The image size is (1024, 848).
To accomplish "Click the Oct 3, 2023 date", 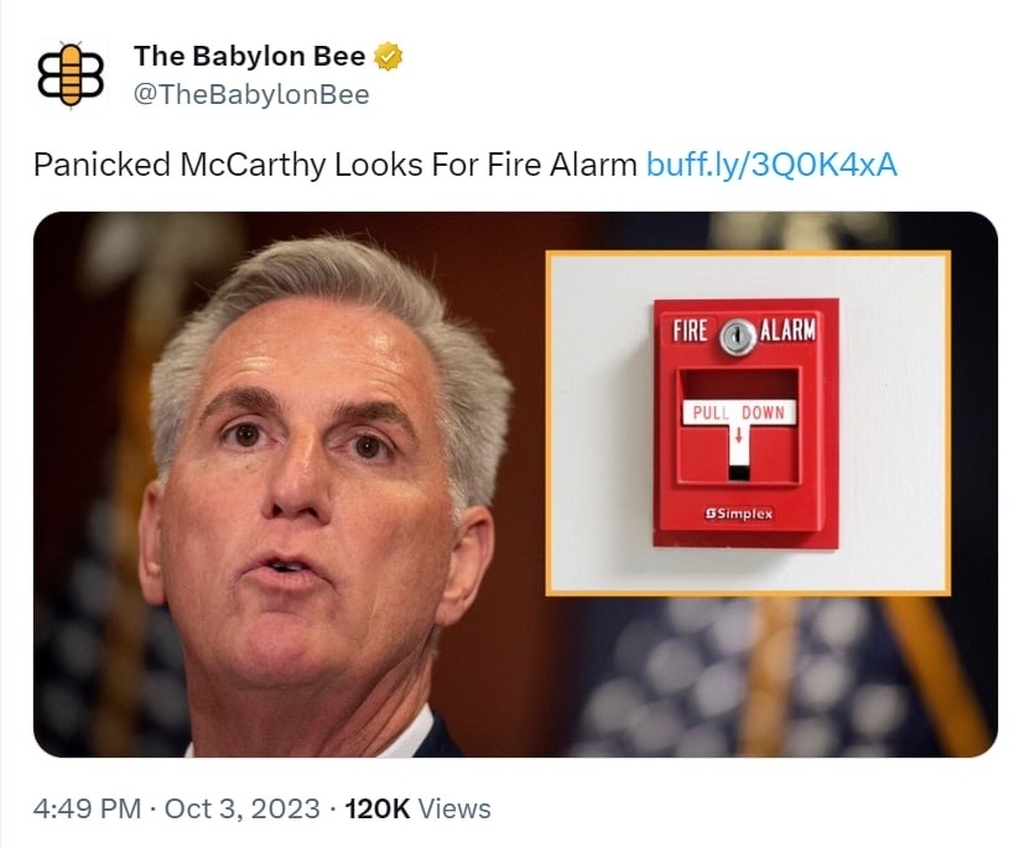I will tap(242, 808).
